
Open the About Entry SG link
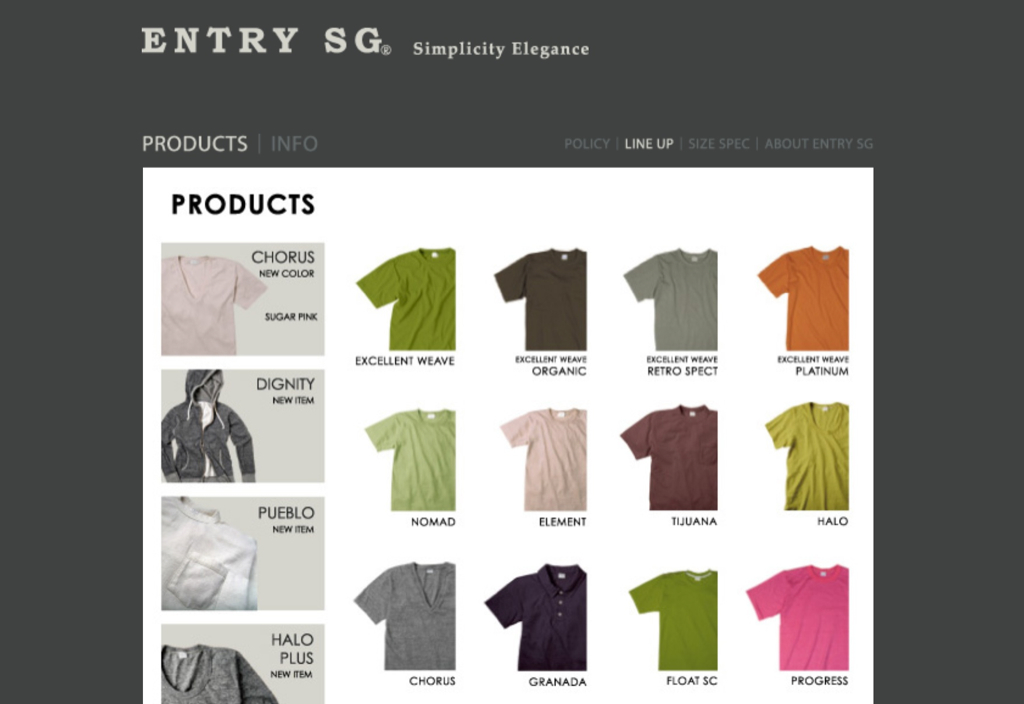tap(818, 144)
